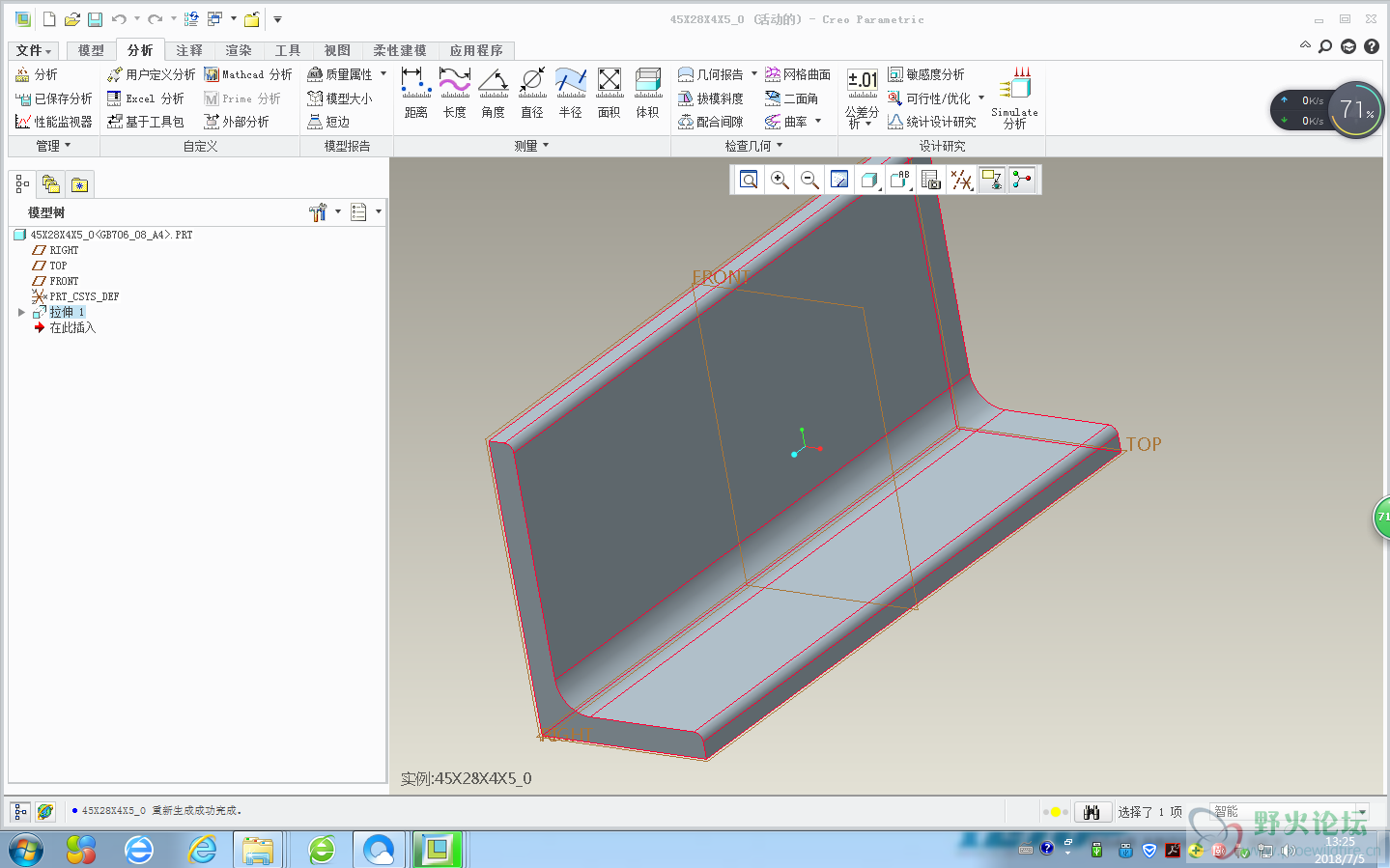Open the 曲率 dropdown arrow
1390x868 pixels.
point(818,121)
